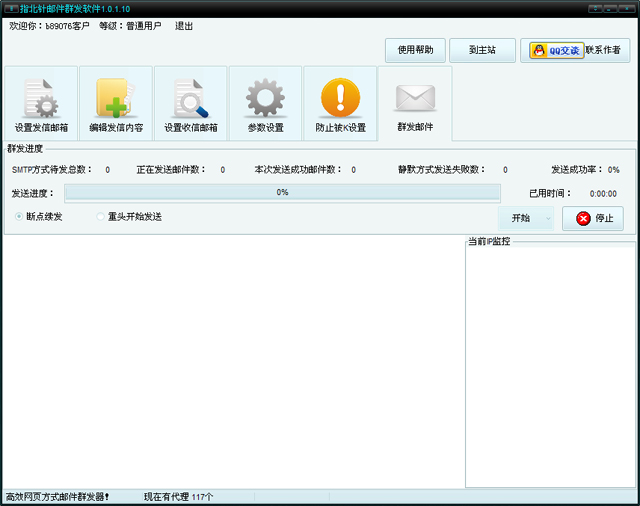Click the 退出 logout link
Viewport: 640px width, 506px height.
coord(184,26)
